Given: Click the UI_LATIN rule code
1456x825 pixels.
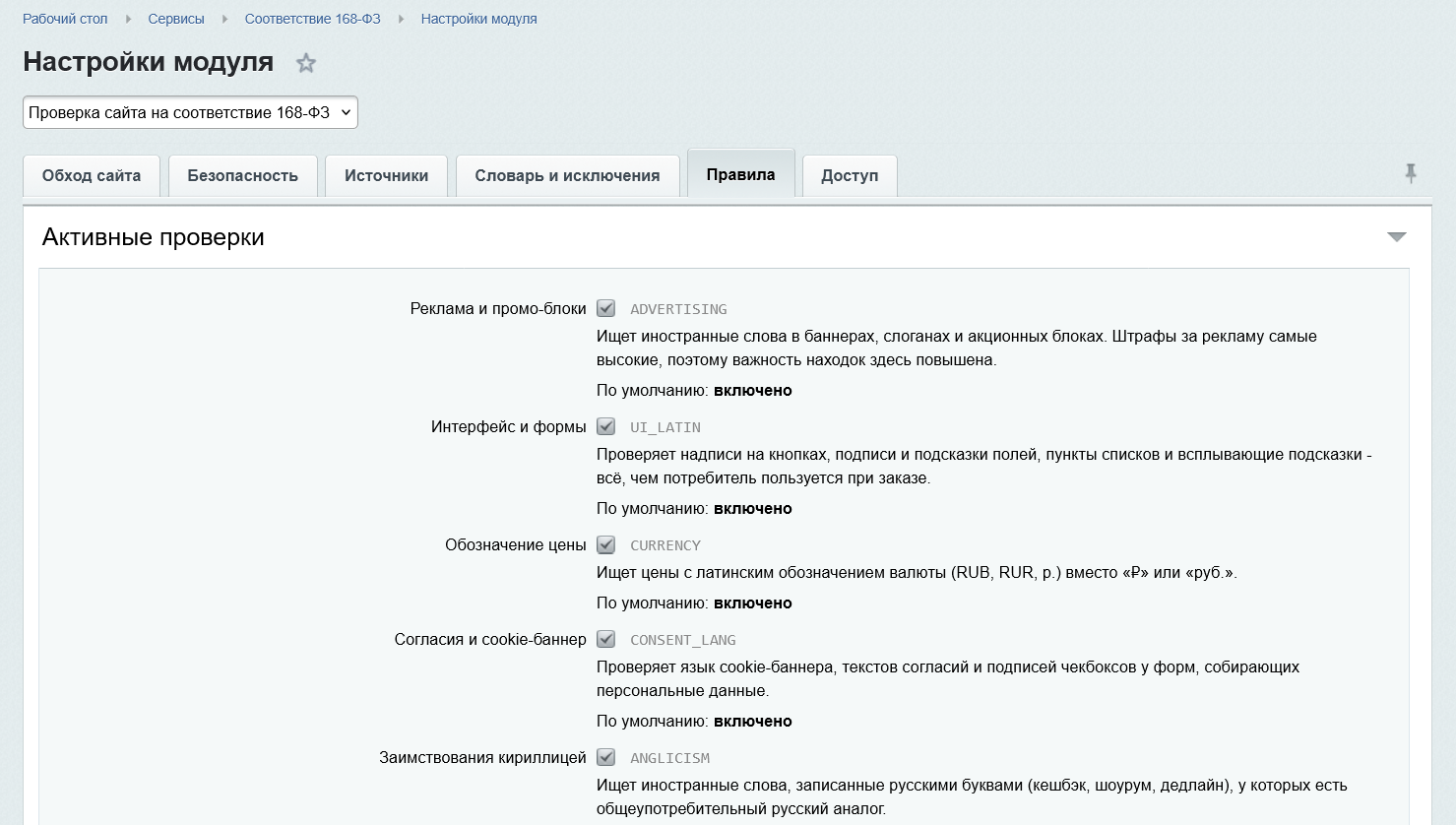Looking at the screenshot, I should [665, 427].
